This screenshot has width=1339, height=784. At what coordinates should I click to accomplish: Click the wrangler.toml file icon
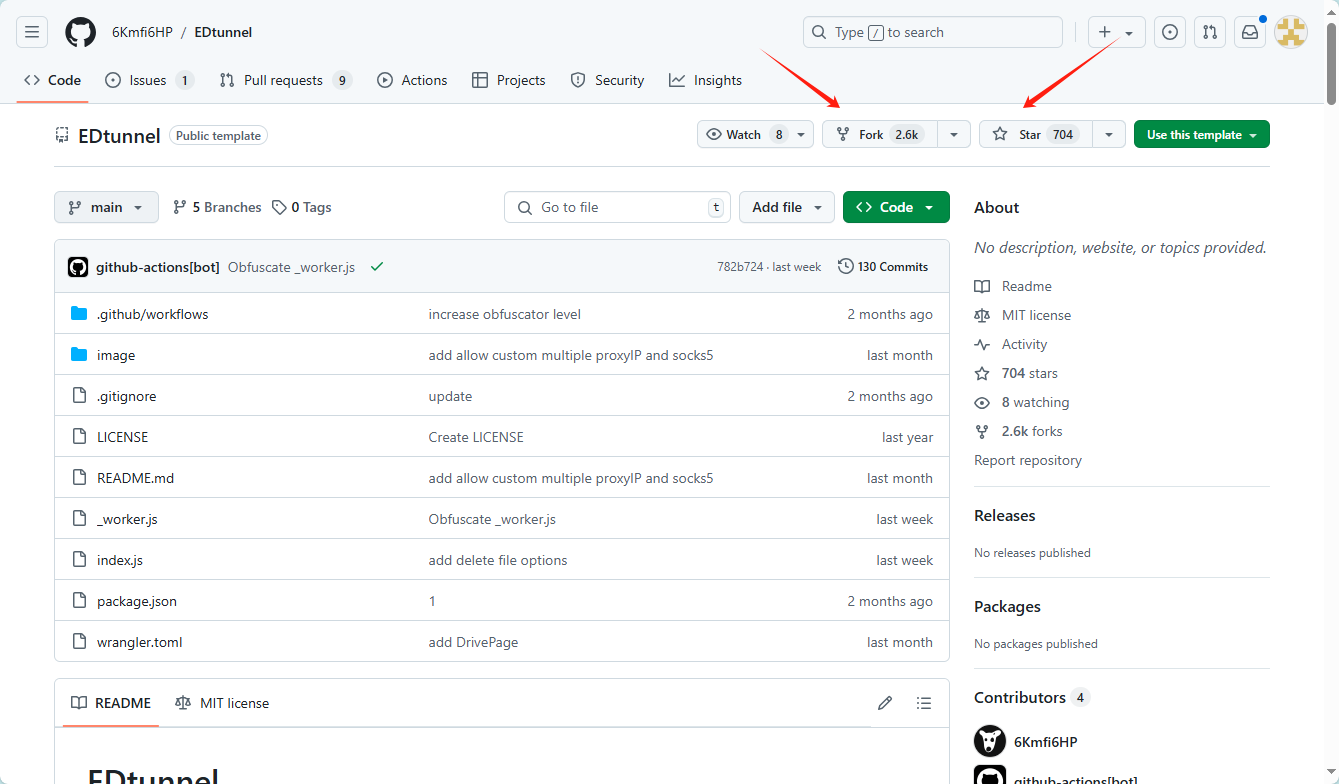pos(80,642)
